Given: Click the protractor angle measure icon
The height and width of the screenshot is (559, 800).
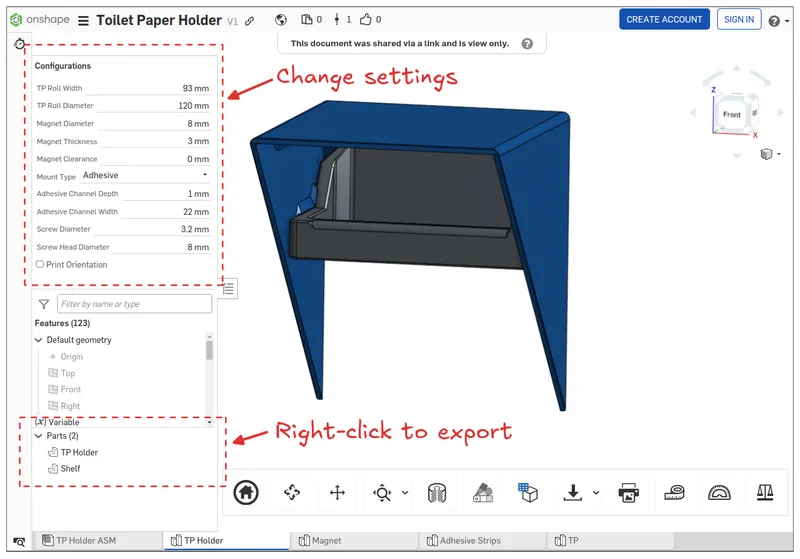Looking at the screenshot, I should [x=719, y=492].
